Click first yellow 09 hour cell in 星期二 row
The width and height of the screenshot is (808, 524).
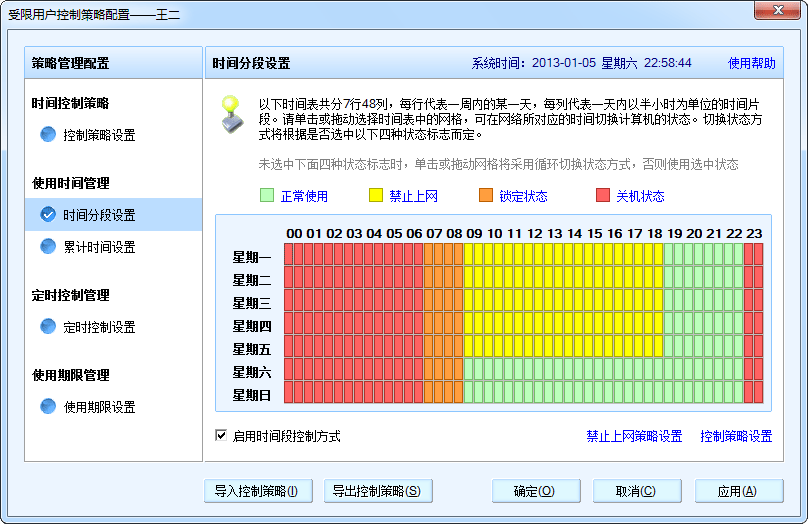pyautogui.click(x=468, y=278)
